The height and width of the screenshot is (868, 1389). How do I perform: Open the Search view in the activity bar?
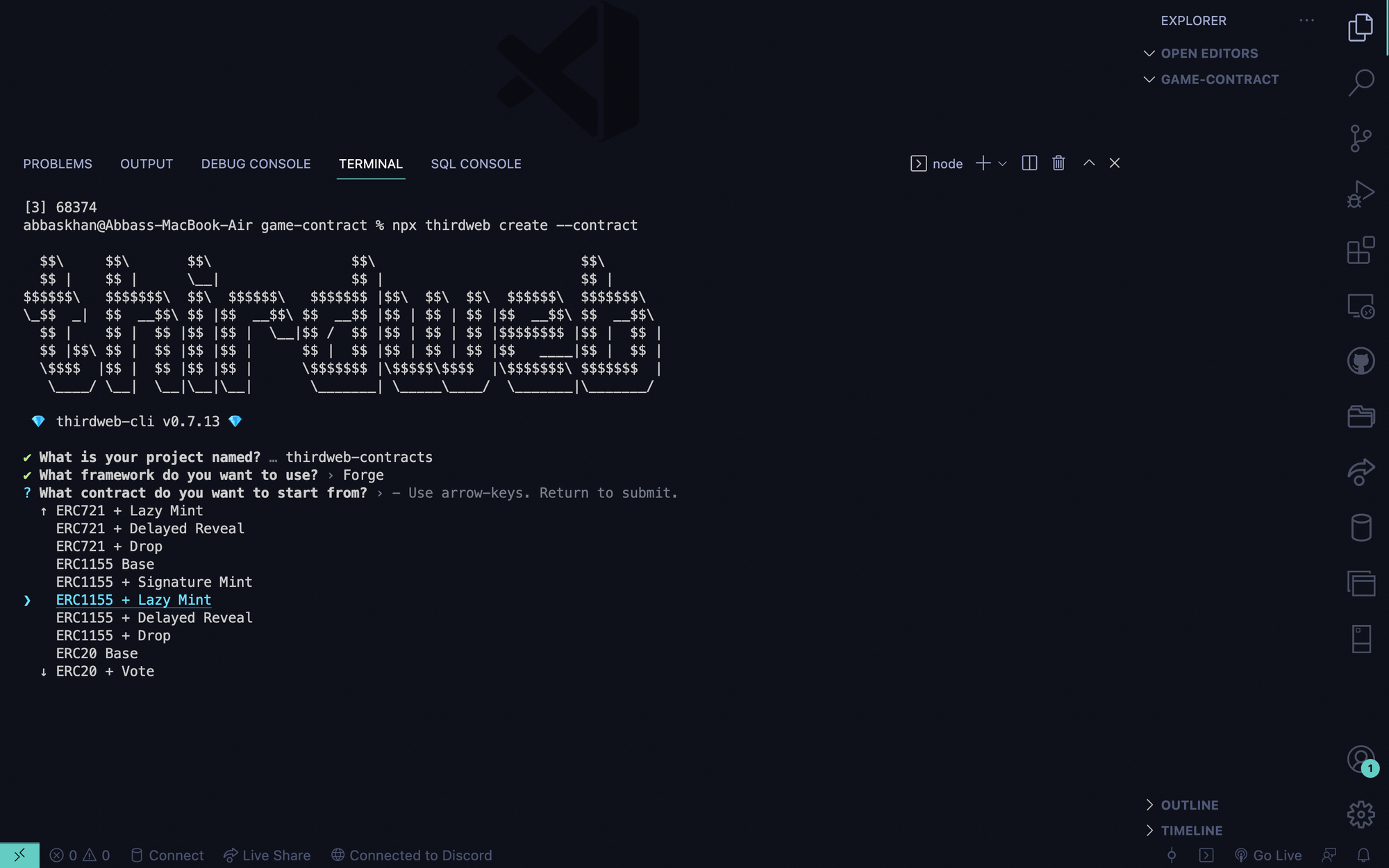click(x=1361, y=81)
